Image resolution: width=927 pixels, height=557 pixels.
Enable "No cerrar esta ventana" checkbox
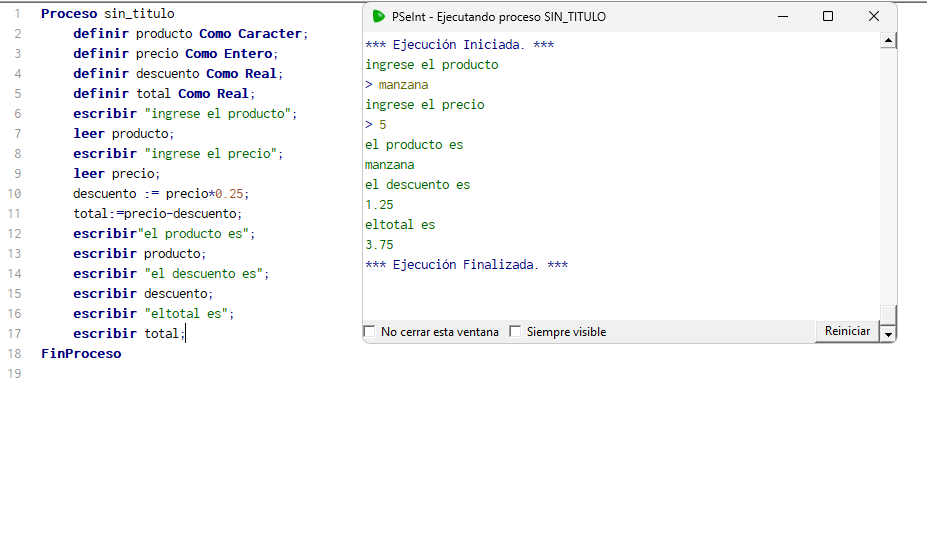click(370, 332)
